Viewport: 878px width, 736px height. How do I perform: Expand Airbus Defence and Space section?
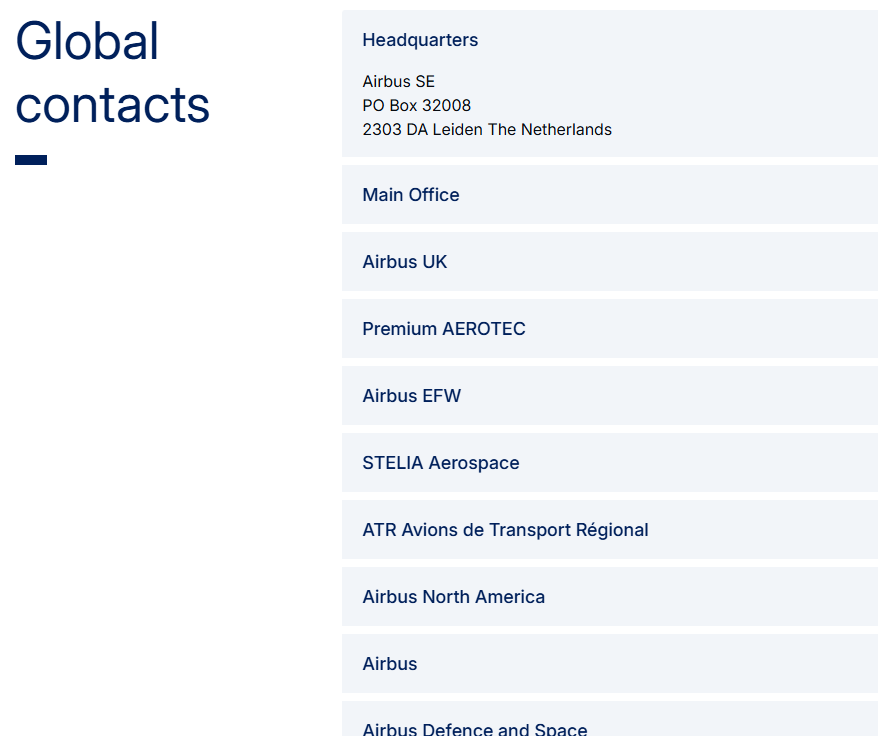pyautogui.click(x=475, y=728)
